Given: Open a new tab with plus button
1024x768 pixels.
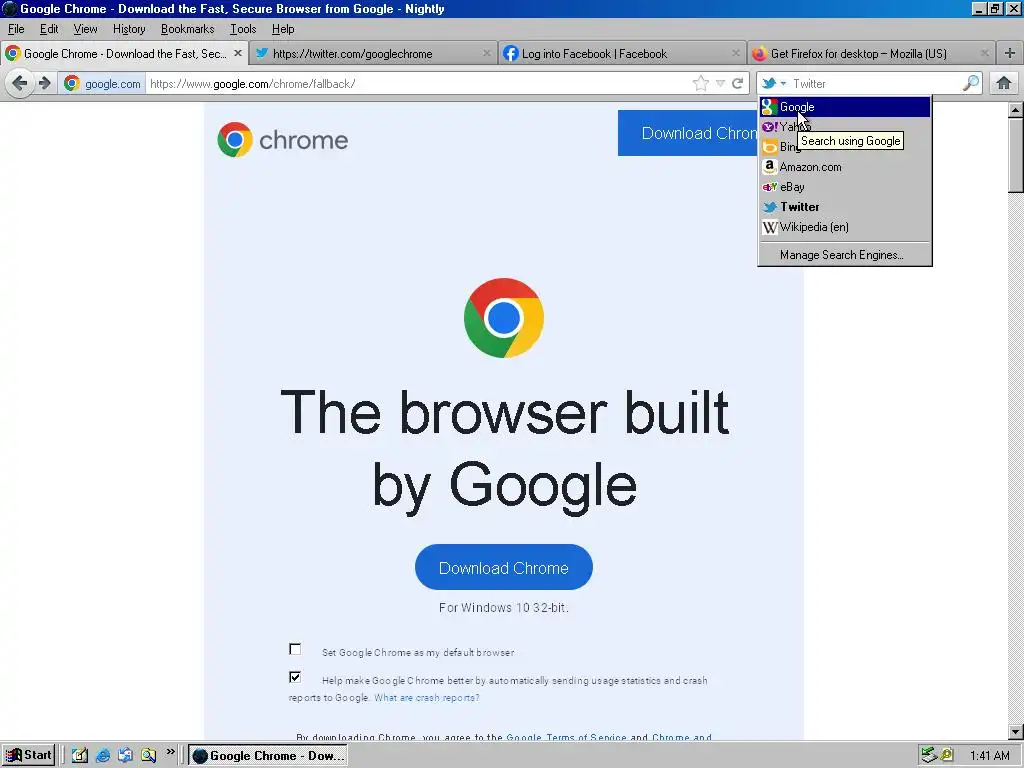Looking at the screenshot, I should tap(1010, 54).
